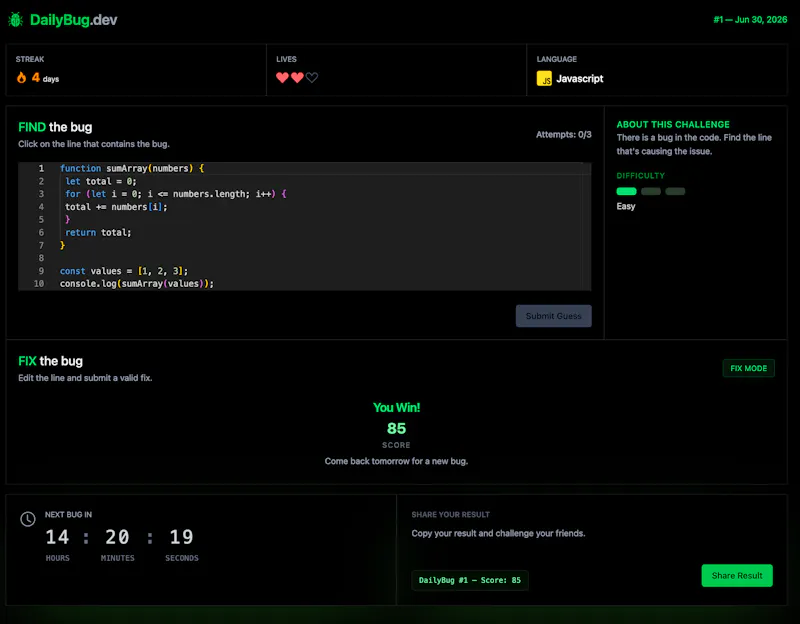Click the second filled heart life

point(297,78)
